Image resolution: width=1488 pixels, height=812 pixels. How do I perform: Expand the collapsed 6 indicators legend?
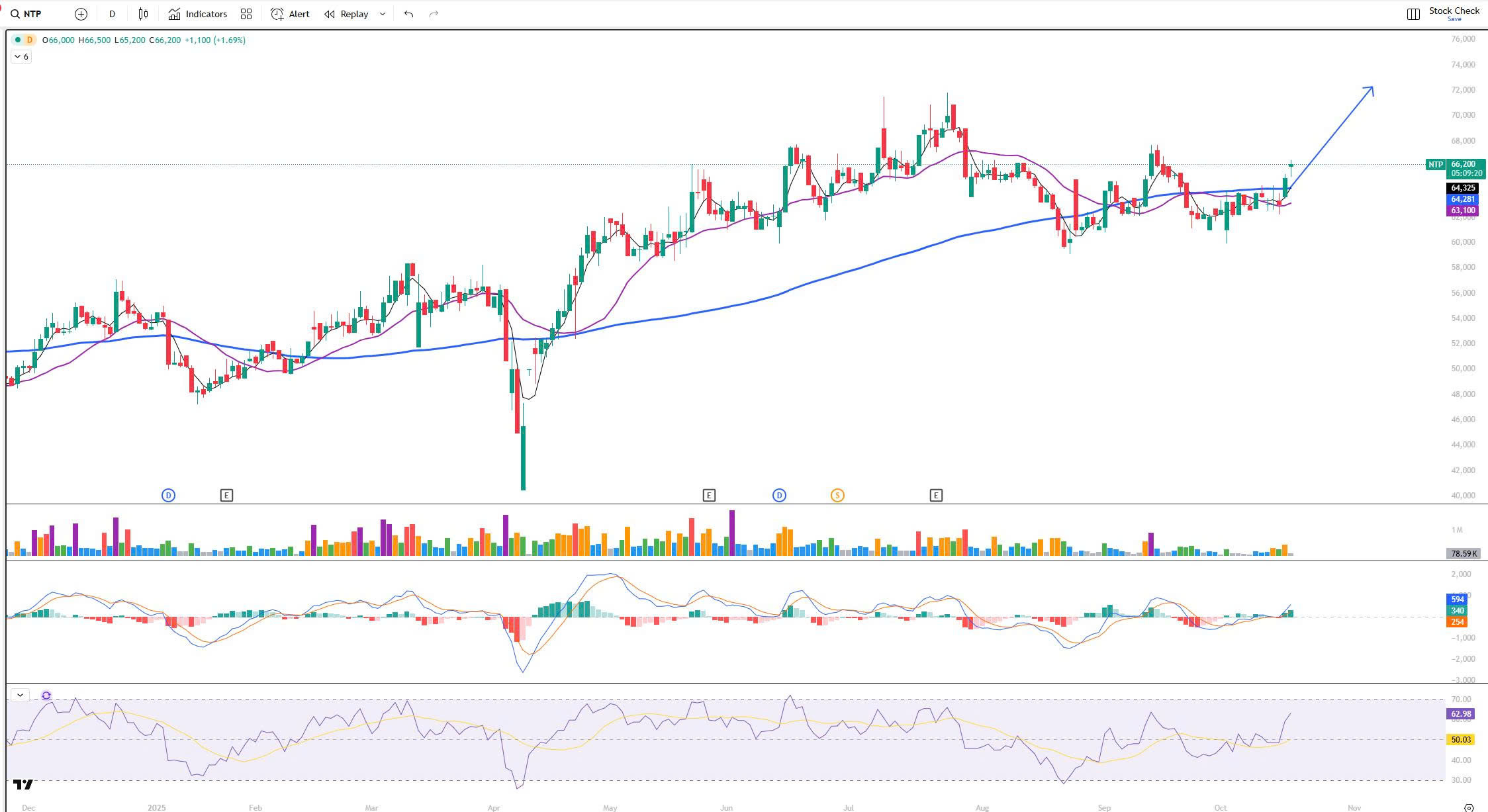[x=21, y=57]
